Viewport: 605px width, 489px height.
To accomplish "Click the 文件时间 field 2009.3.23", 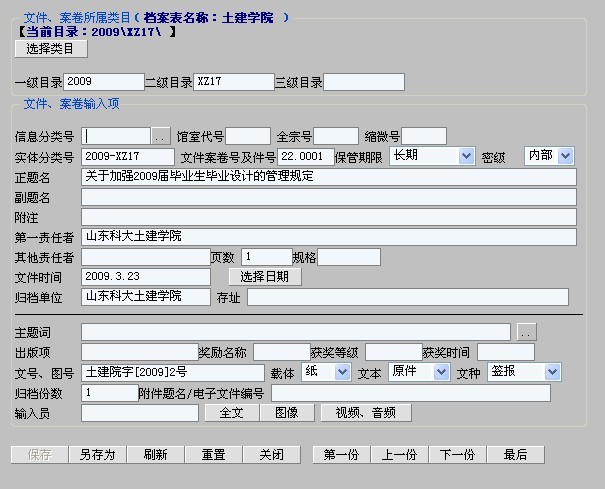I will click(x=146, y=277).
